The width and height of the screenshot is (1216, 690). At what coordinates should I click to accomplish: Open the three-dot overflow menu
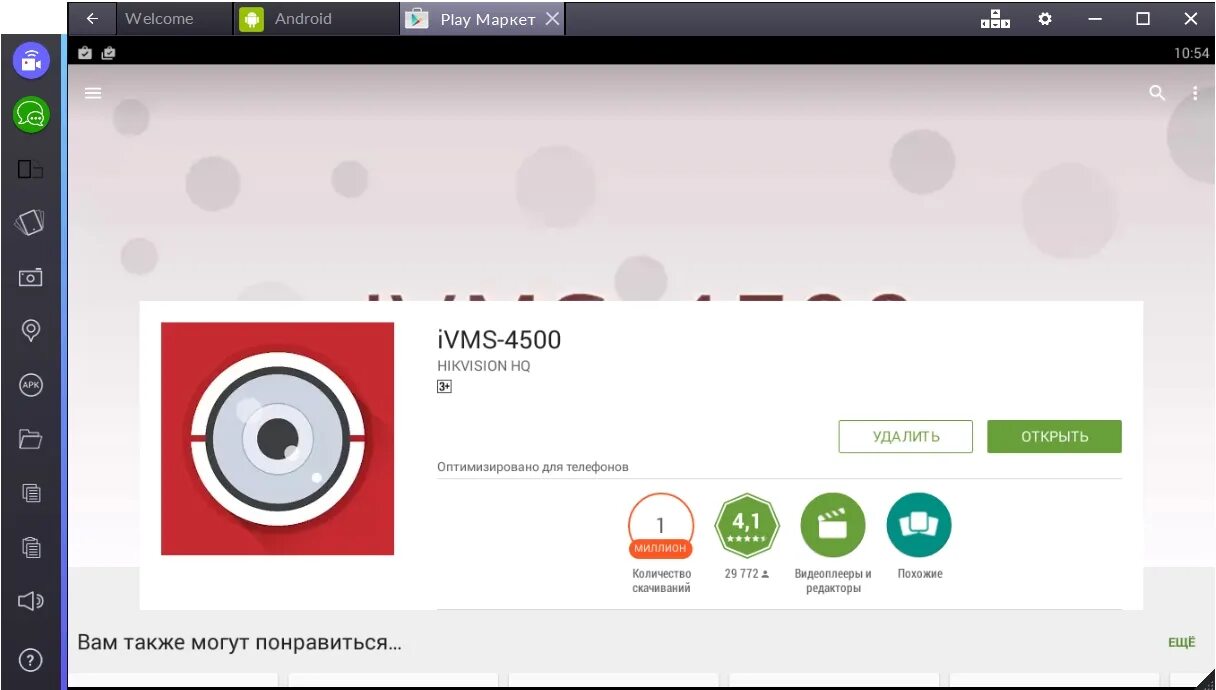(1195, 93)
